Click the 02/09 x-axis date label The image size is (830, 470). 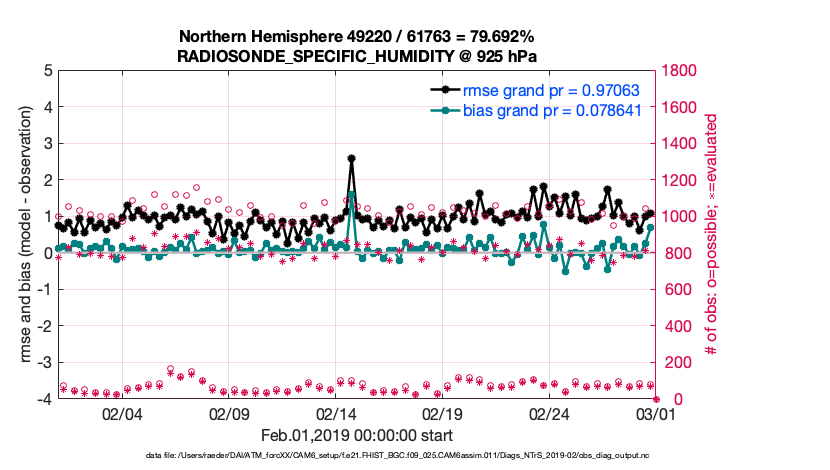(x=229, y=414)
